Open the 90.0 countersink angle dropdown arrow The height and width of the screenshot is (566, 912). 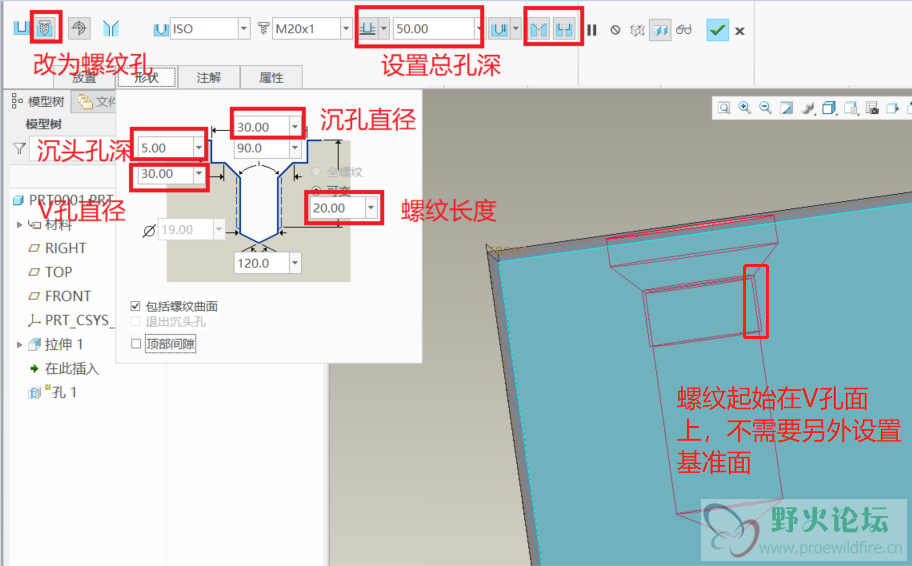coord(295,148)
